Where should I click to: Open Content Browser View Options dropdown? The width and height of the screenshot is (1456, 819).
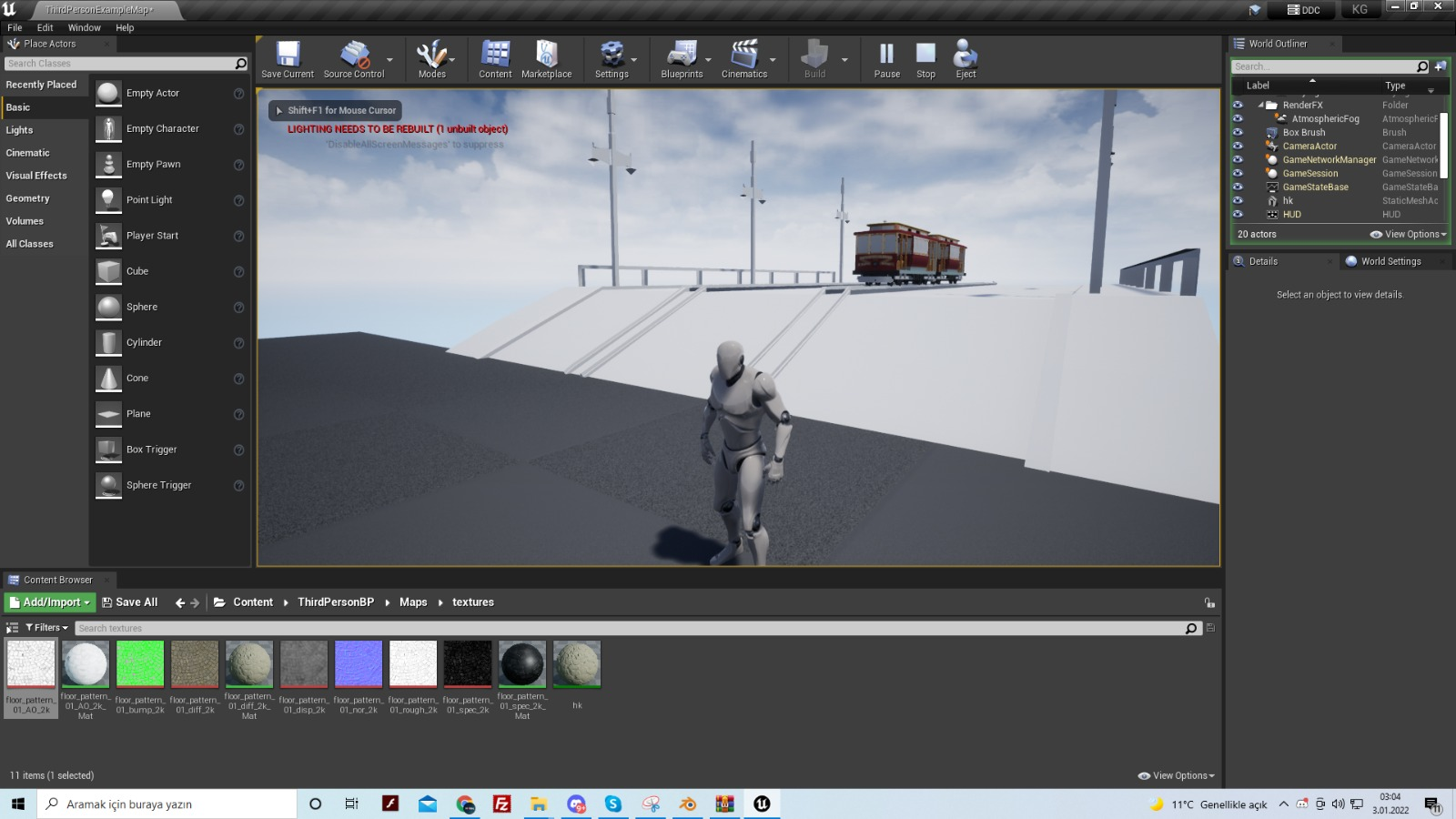(x=1176, y=775)
